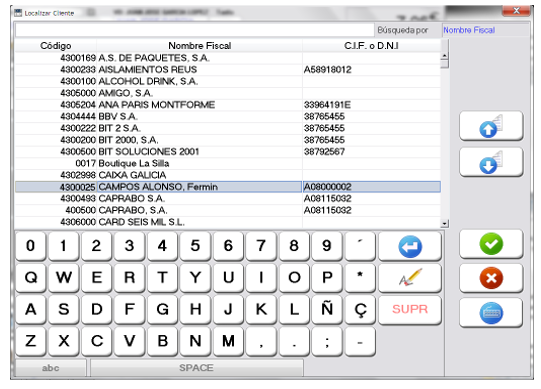Viewport: 541px width, 389px height.
Task: Tap the C key
Action: [x=97, y=341]
